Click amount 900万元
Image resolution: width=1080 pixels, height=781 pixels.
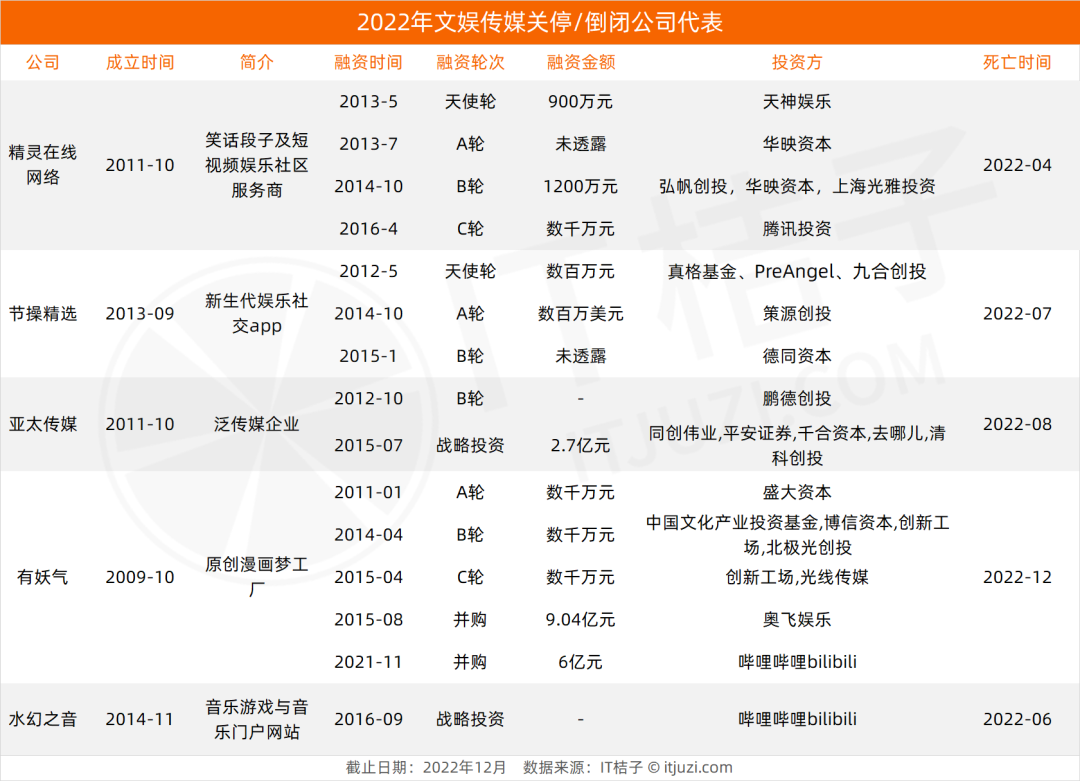click(581, 102)
